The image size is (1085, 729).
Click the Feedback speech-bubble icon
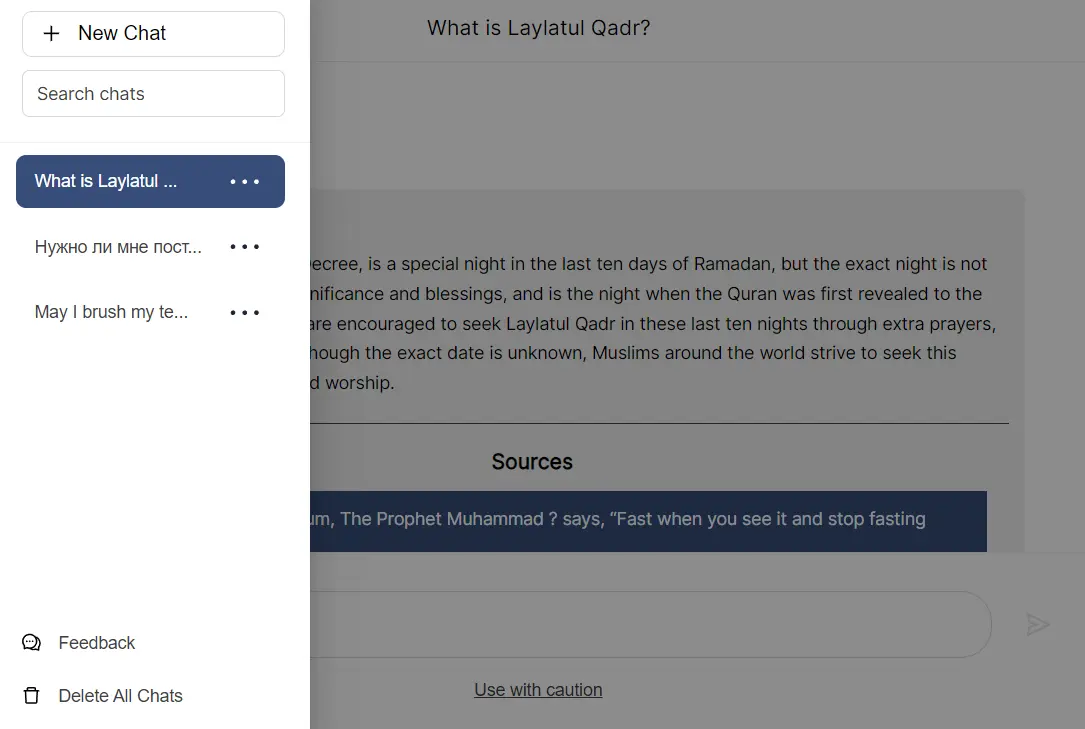31,642
